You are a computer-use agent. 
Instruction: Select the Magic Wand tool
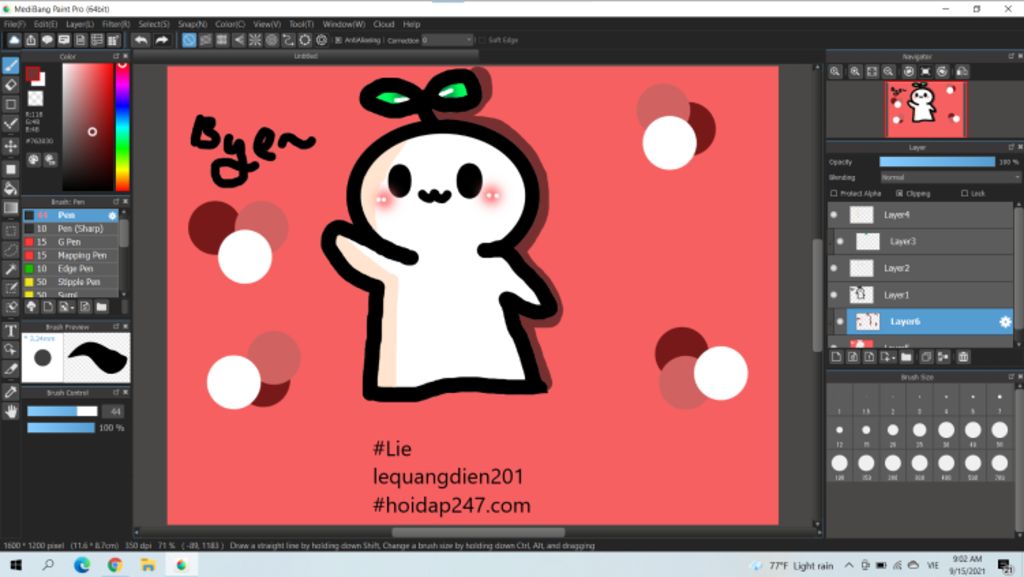tap(10, 269)
